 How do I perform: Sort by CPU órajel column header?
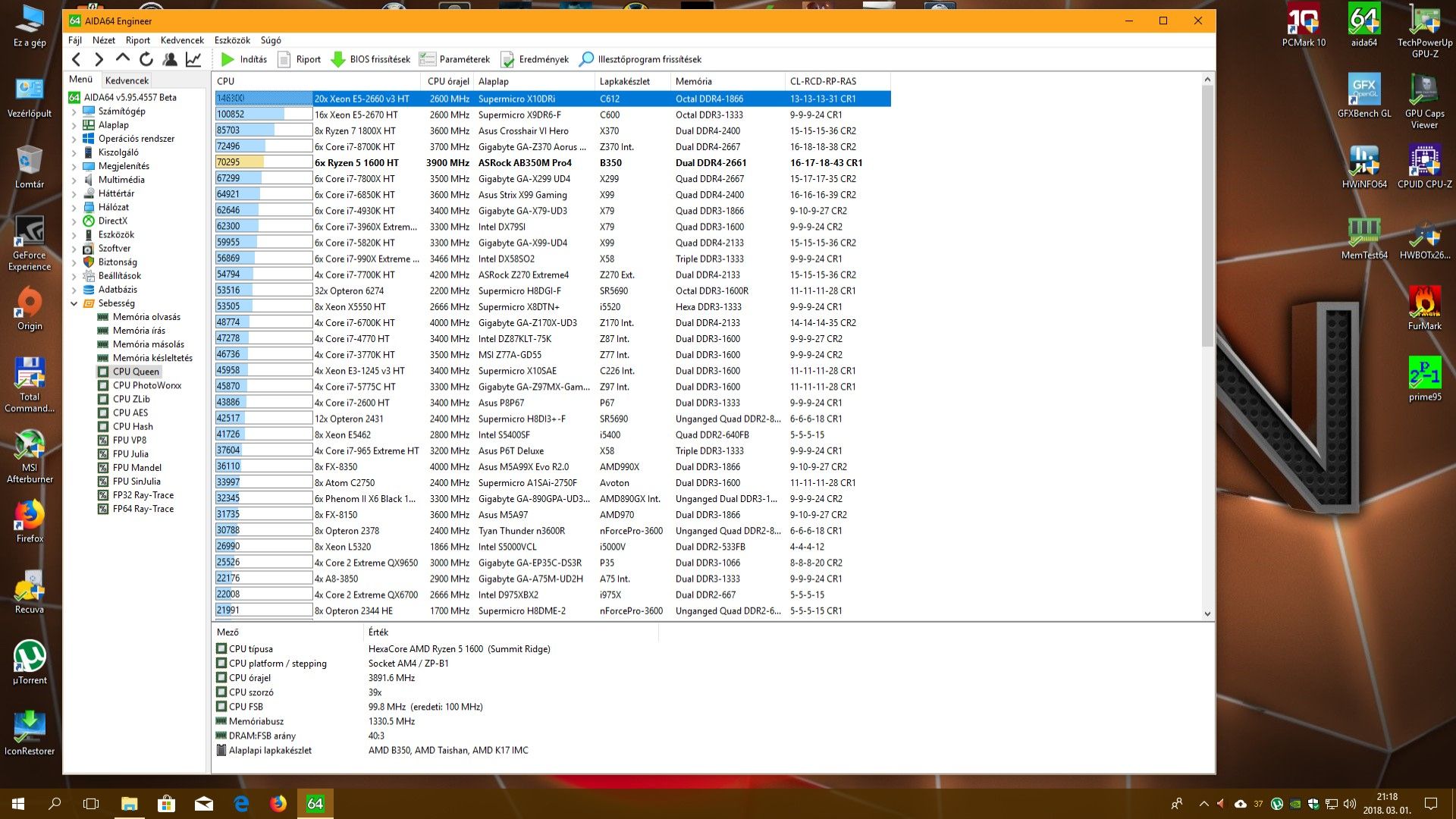[x=447, y=81]
